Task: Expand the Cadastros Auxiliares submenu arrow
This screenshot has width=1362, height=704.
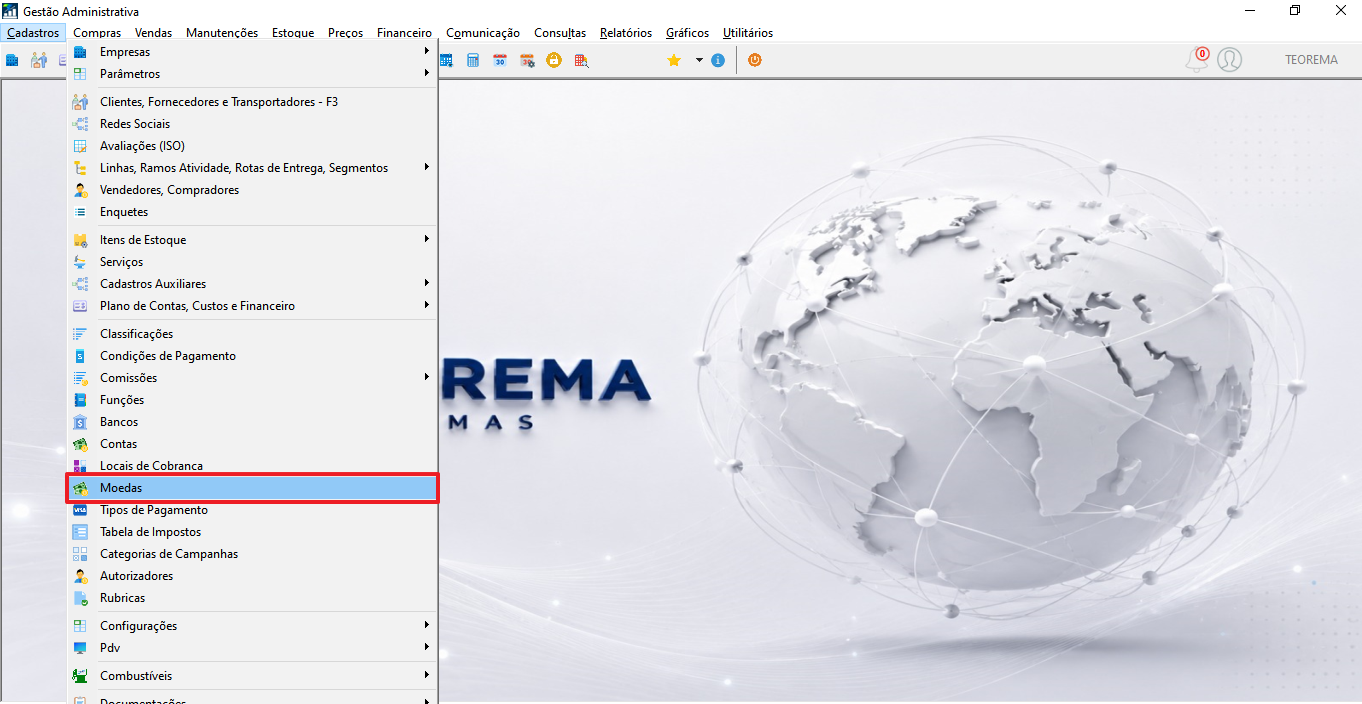Action: coord(426,283)
